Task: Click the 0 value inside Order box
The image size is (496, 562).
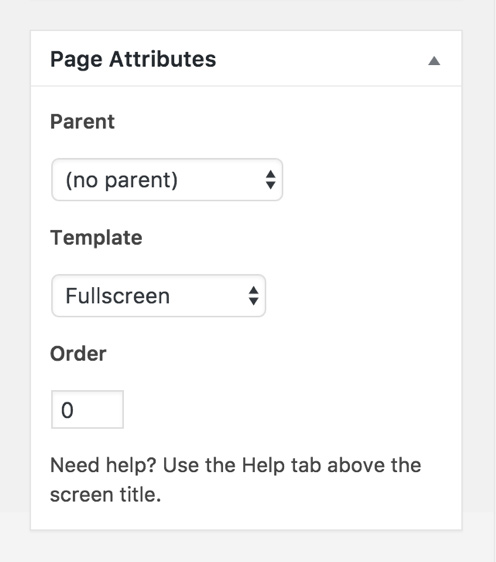Action: [x=67, y=410]
